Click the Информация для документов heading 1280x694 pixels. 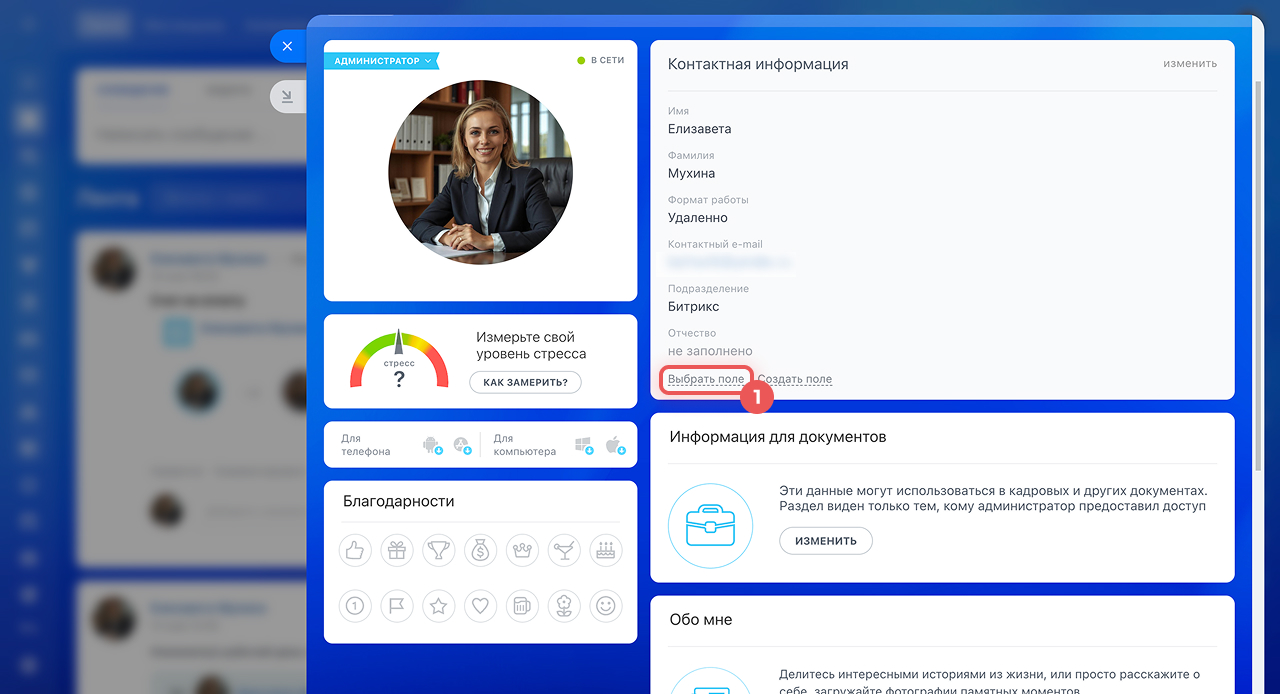[x=778, y=437]
